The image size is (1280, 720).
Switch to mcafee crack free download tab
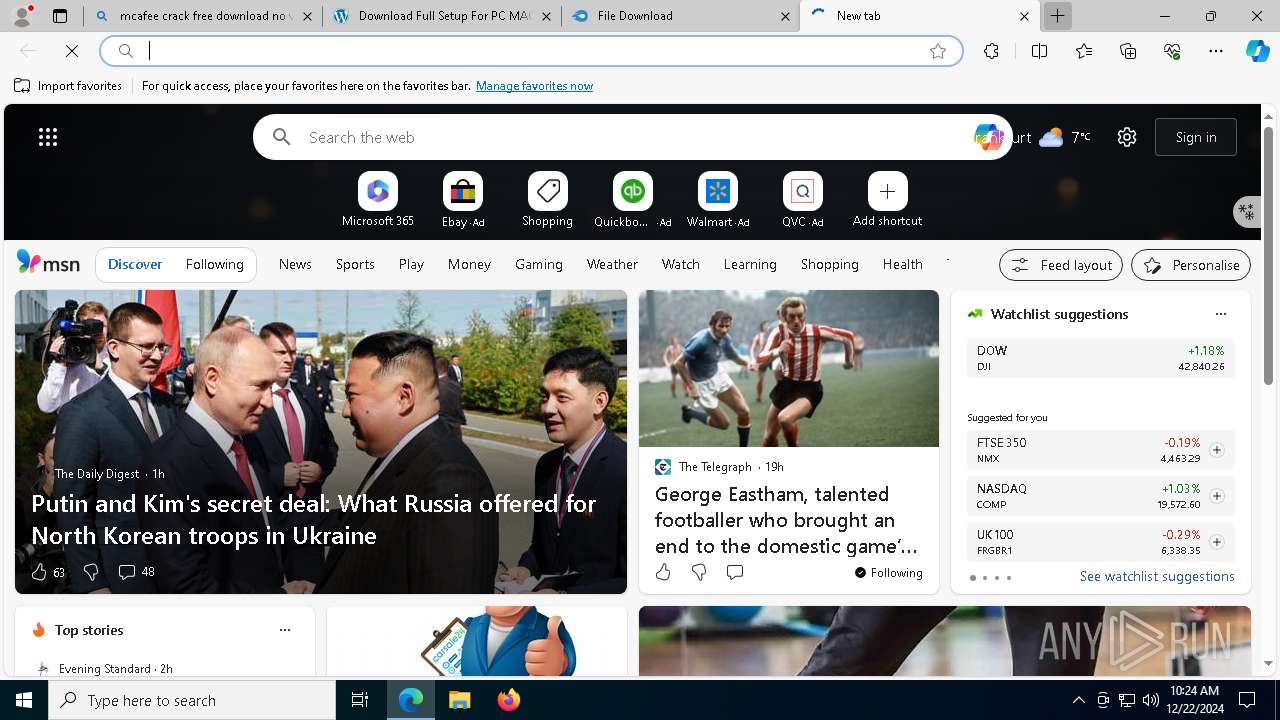(x=204, y=16)
